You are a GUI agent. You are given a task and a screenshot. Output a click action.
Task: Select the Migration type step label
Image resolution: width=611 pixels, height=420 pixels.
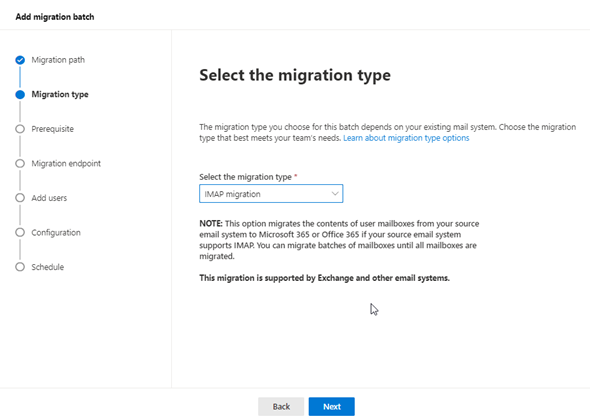(x=60, y=95)
